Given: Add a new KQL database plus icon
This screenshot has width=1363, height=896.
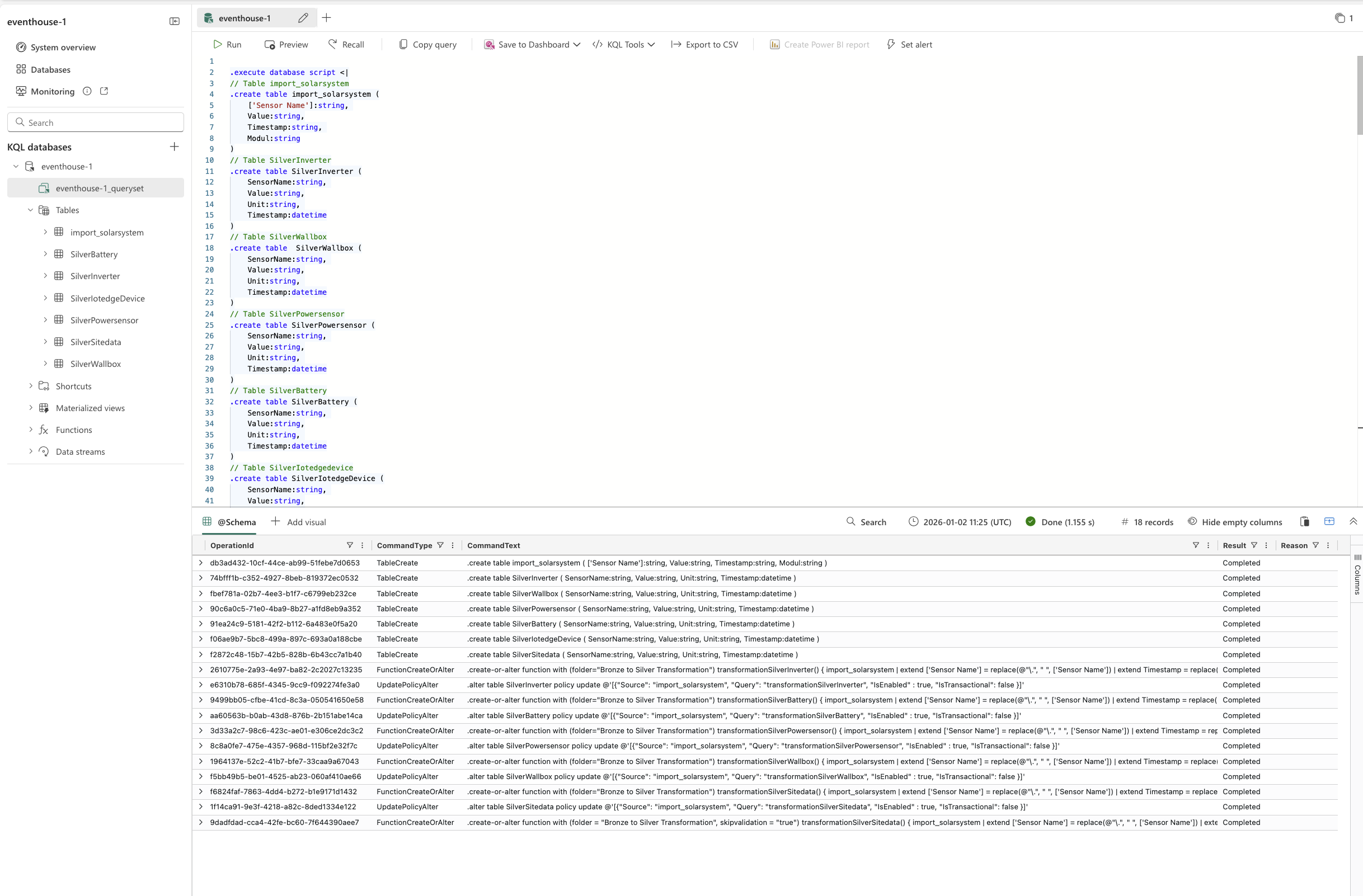Looking at the screenshot, I should tap(175, 147).
